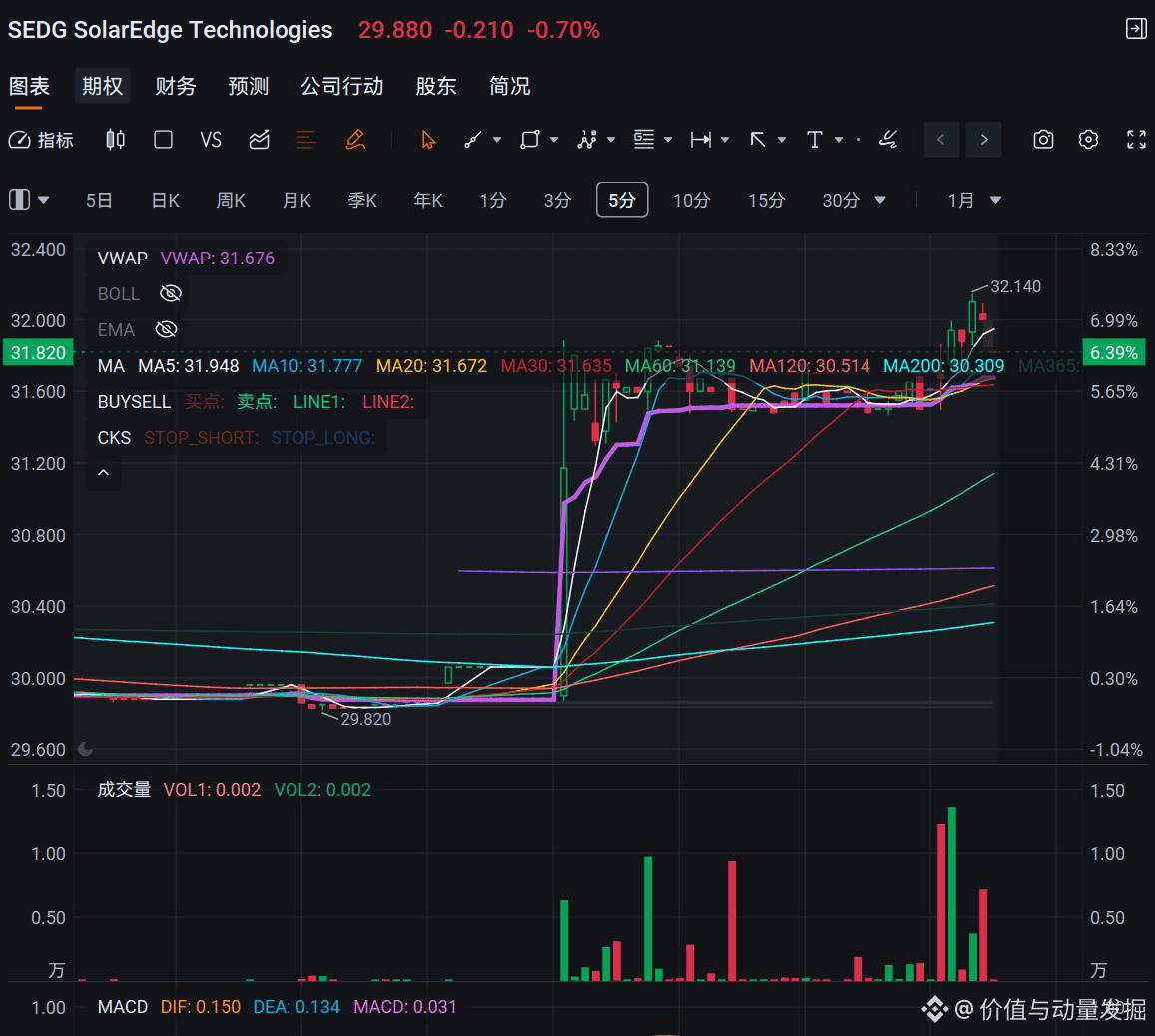Select the 15分 timeframe
The image size is (1155, 1036).
click(766, 200)
